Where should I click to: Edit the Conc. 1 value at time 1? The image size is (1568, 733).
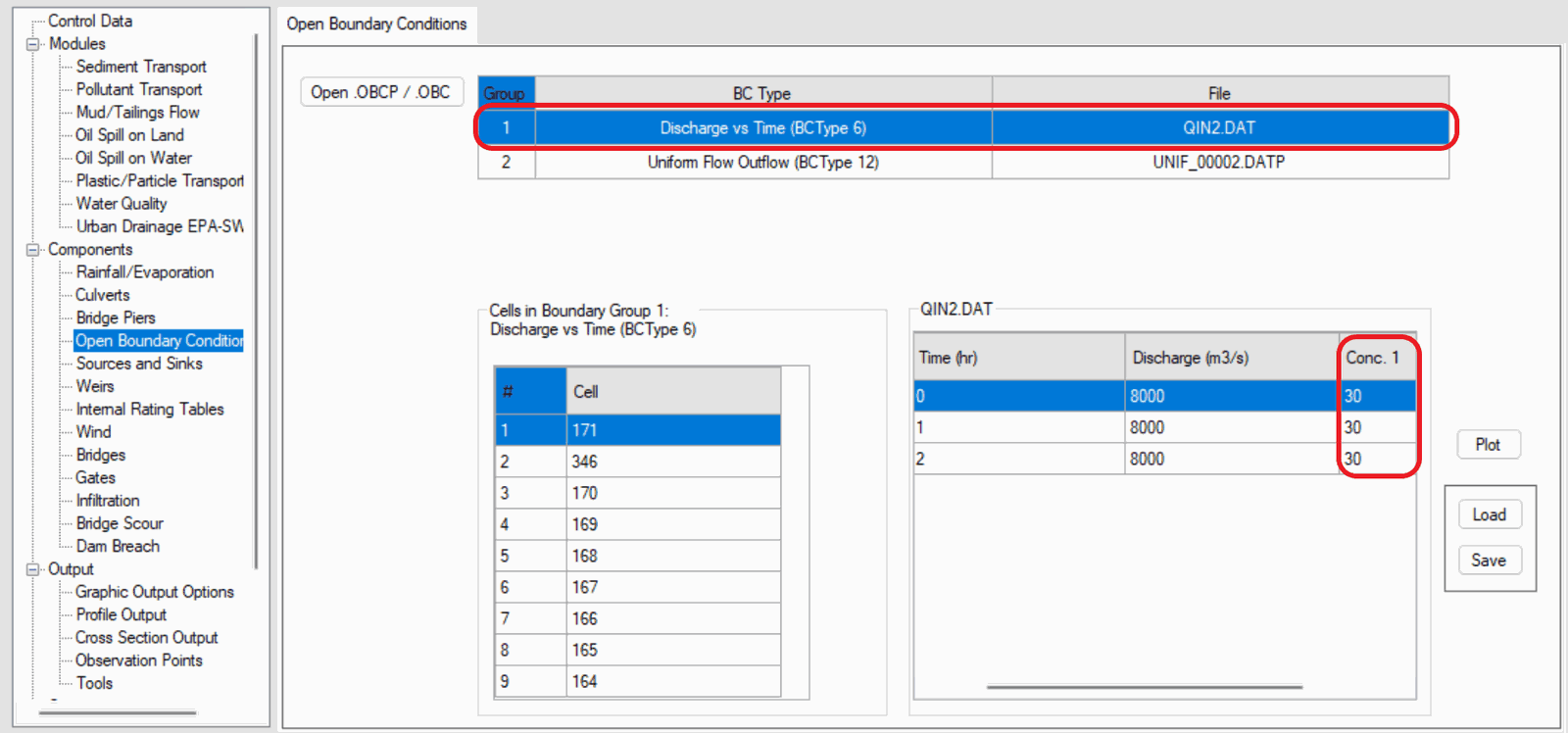click(x=1376, y=428)
